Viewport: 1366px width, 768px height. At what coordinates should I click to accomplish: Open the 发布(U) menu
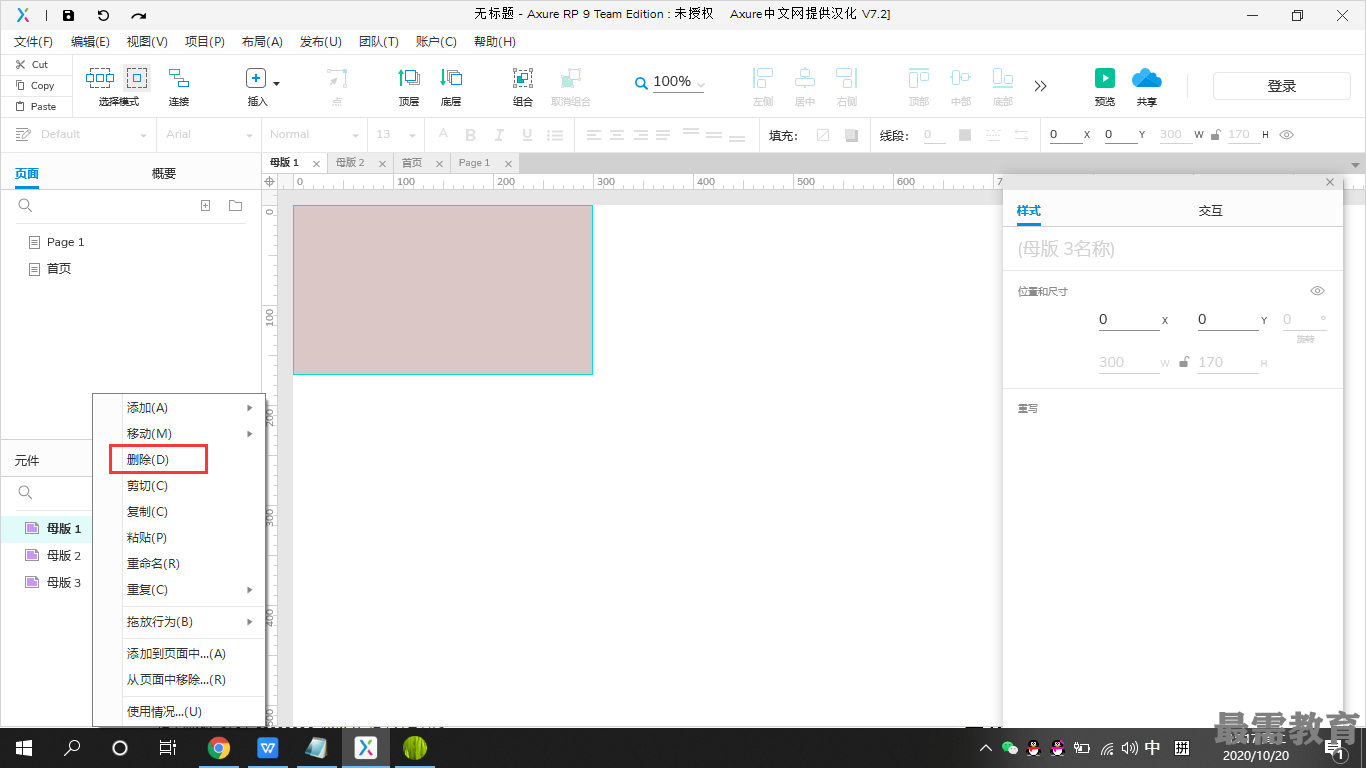click(321, 42)
